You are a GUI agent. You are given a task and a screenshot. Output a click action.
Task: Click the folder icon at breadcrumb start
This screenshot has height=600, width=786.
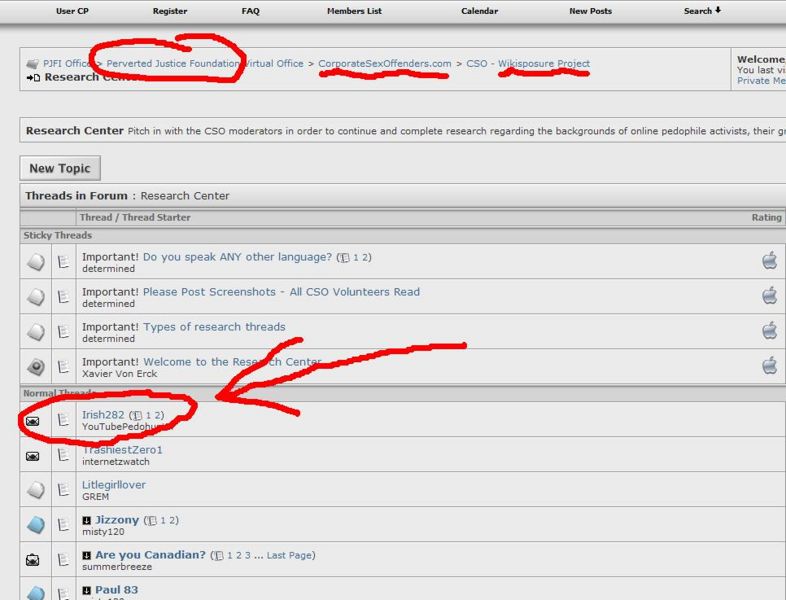click(x=32, y=64)
